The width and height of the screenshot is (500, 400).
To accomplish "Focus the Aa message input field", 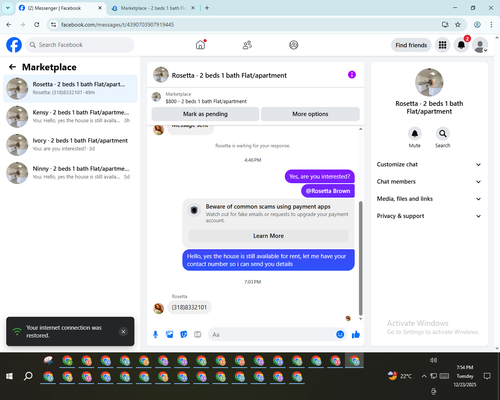I will tap(272, 334).
